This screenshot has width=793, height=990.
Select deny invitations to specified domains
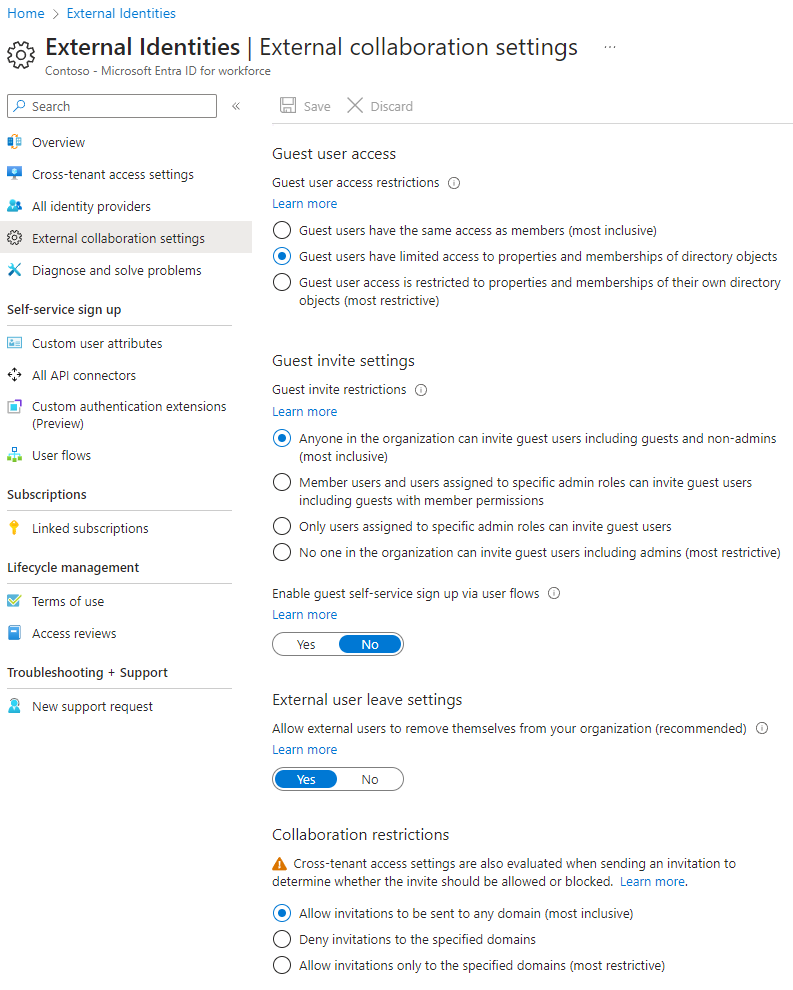[281, 939]
